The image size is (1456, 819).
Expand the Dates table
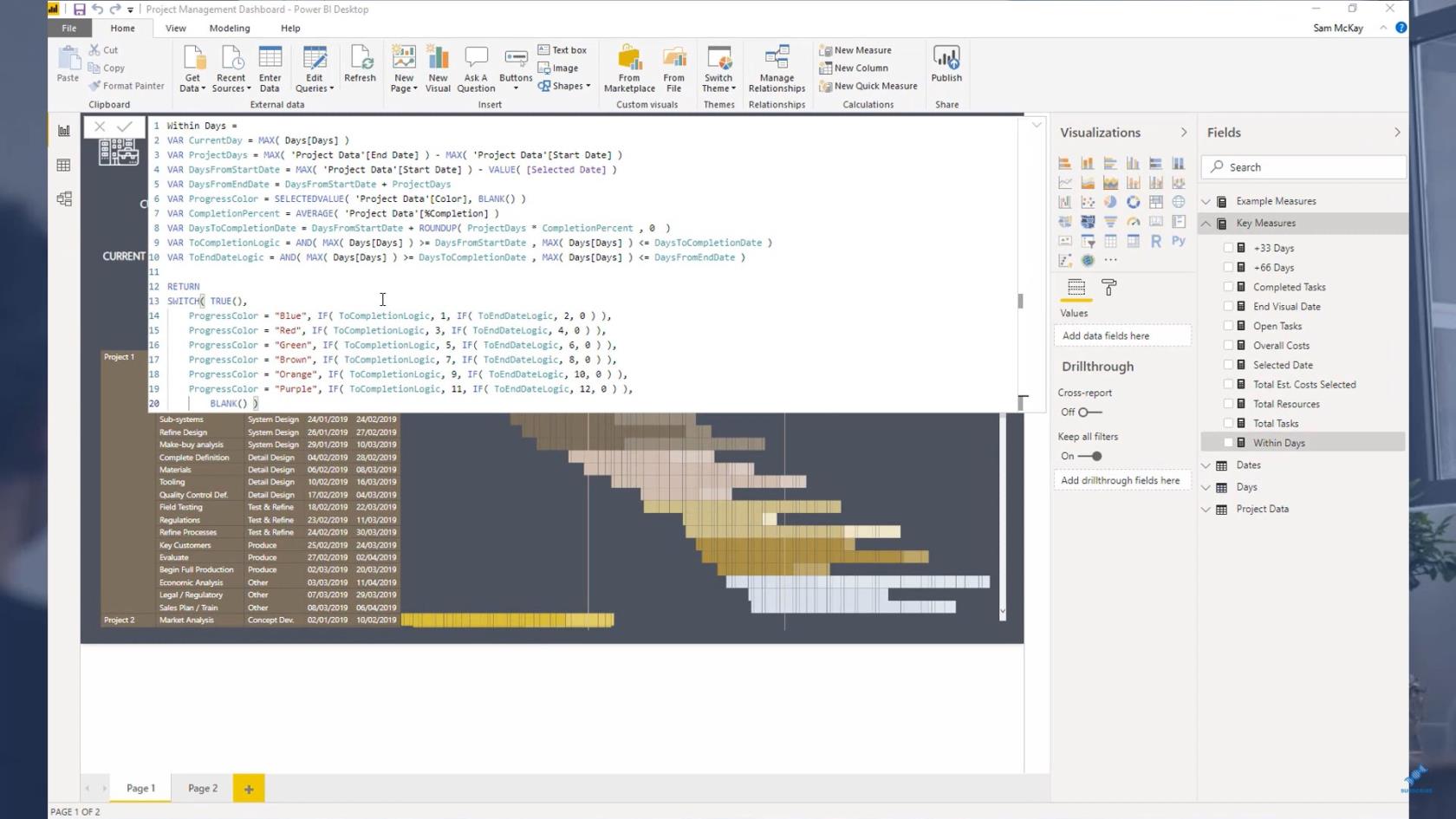1206,465
